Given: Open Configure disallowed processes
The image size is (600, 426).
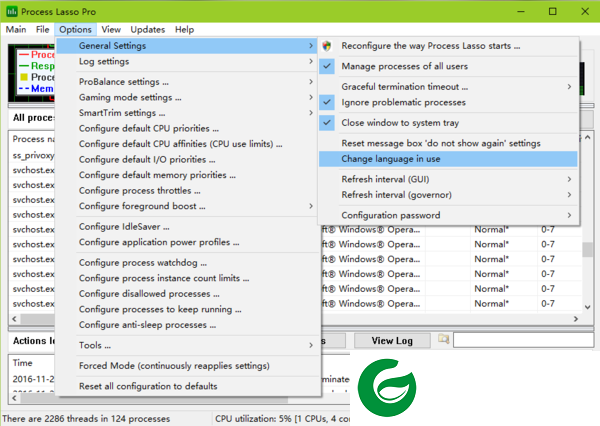Looking at the screenshot, I should [x=188, y=294].
